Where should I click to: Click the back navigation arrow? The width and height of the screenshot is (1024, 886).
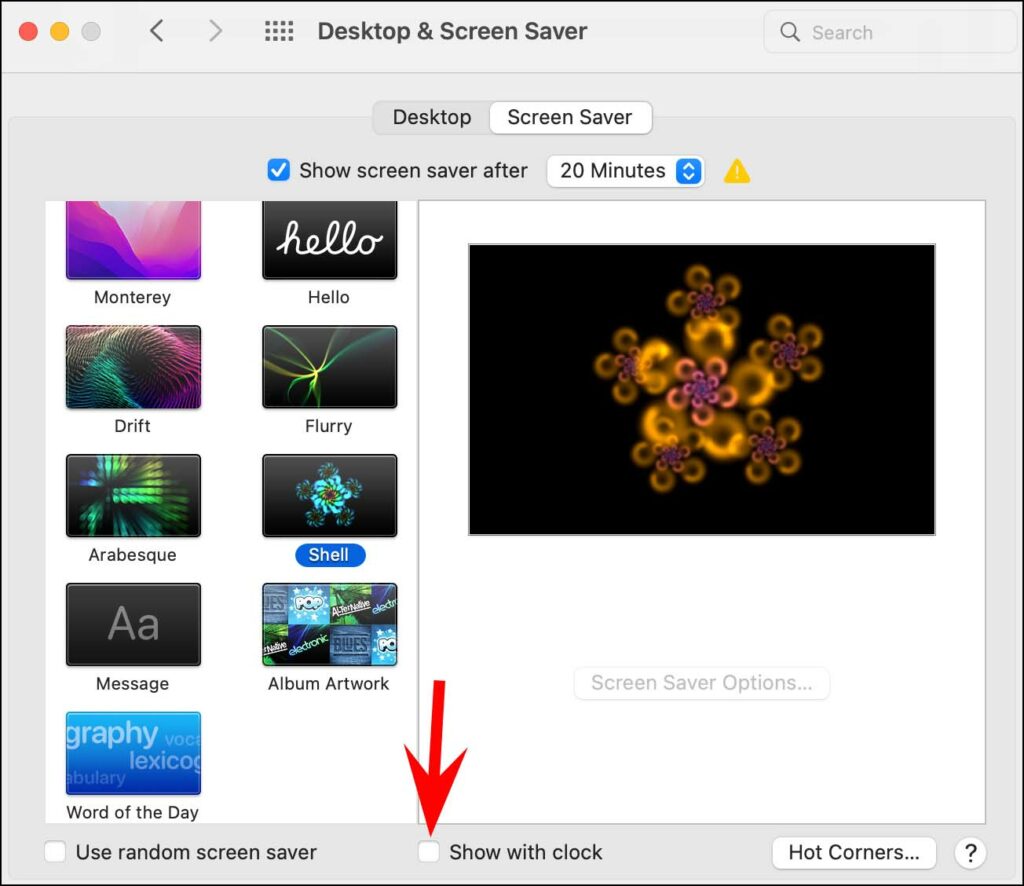point(156,32)
